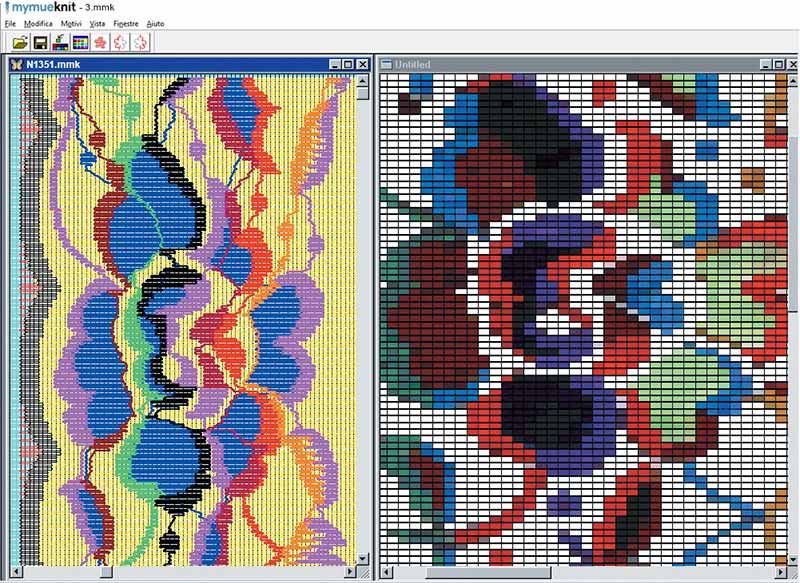Open the color grid toolbar icon
Screen dimensions: 800x583
point(80,42)
